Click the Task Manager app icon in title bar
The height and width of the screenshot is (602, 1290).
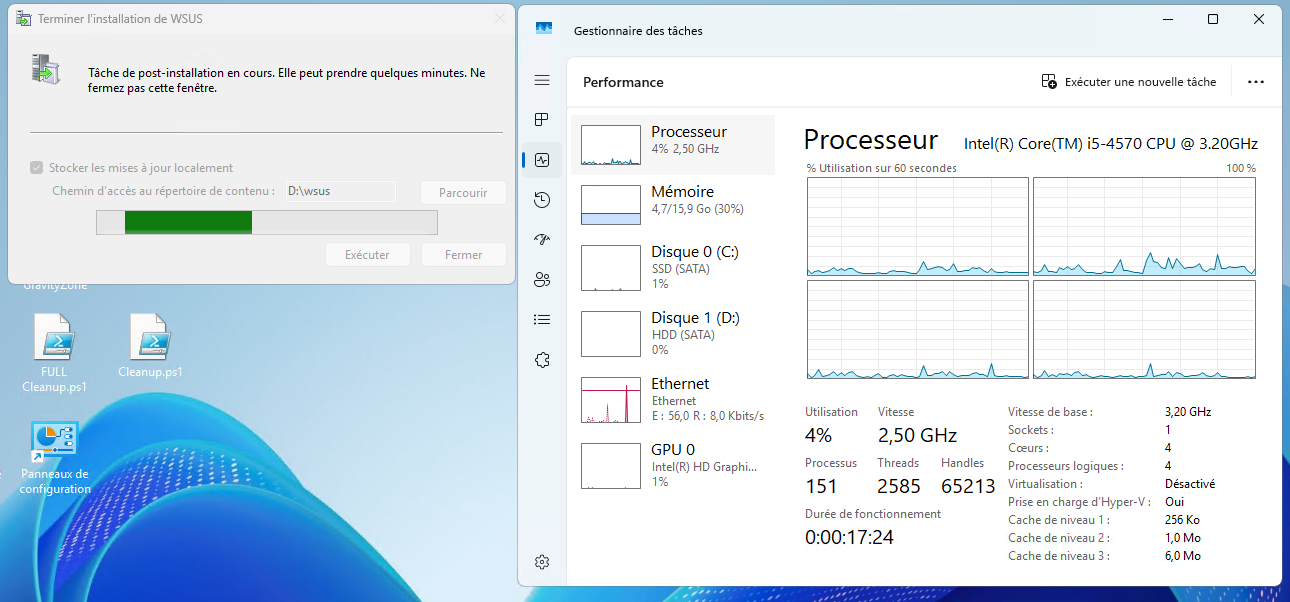544,30
